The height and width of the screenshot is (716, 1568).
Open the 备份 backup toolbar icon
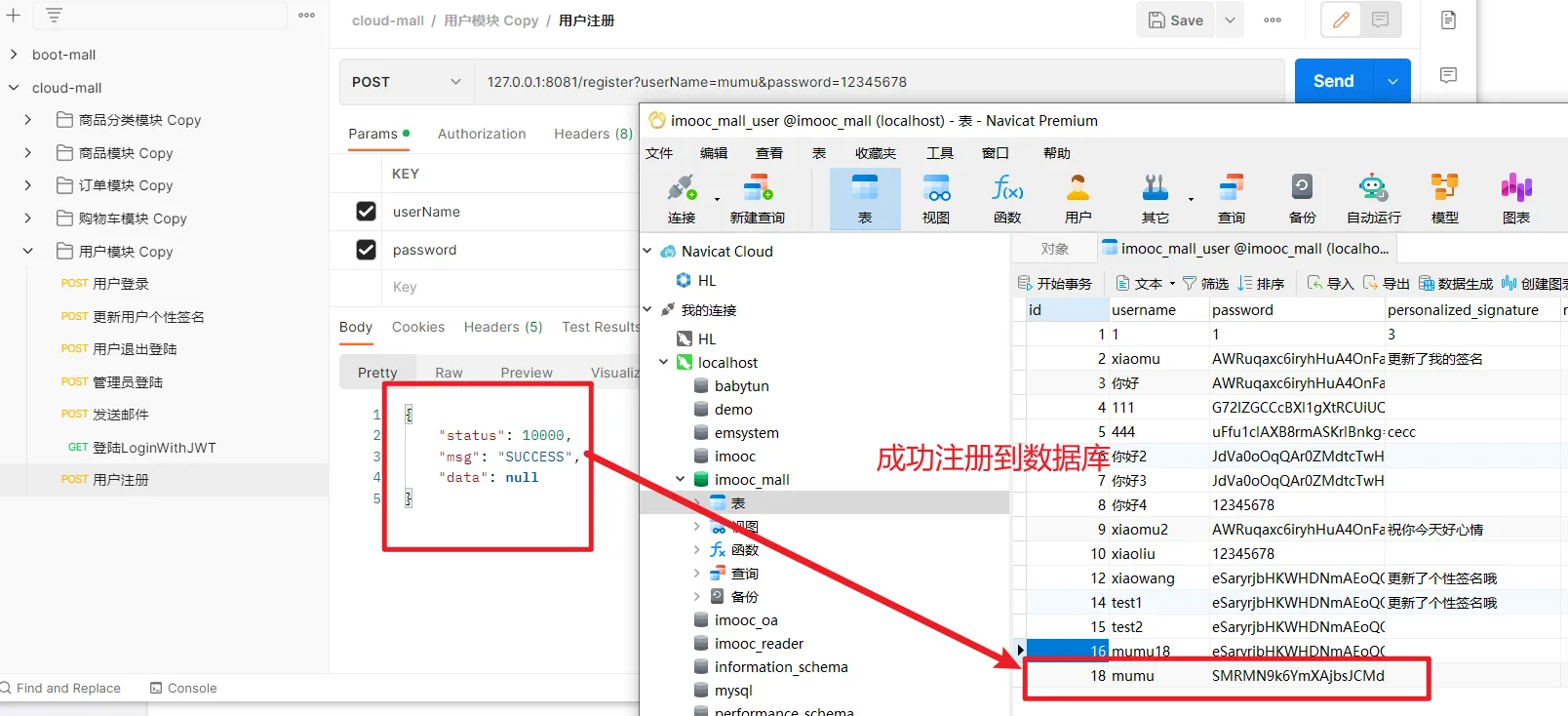click(x=1302, y=187)
